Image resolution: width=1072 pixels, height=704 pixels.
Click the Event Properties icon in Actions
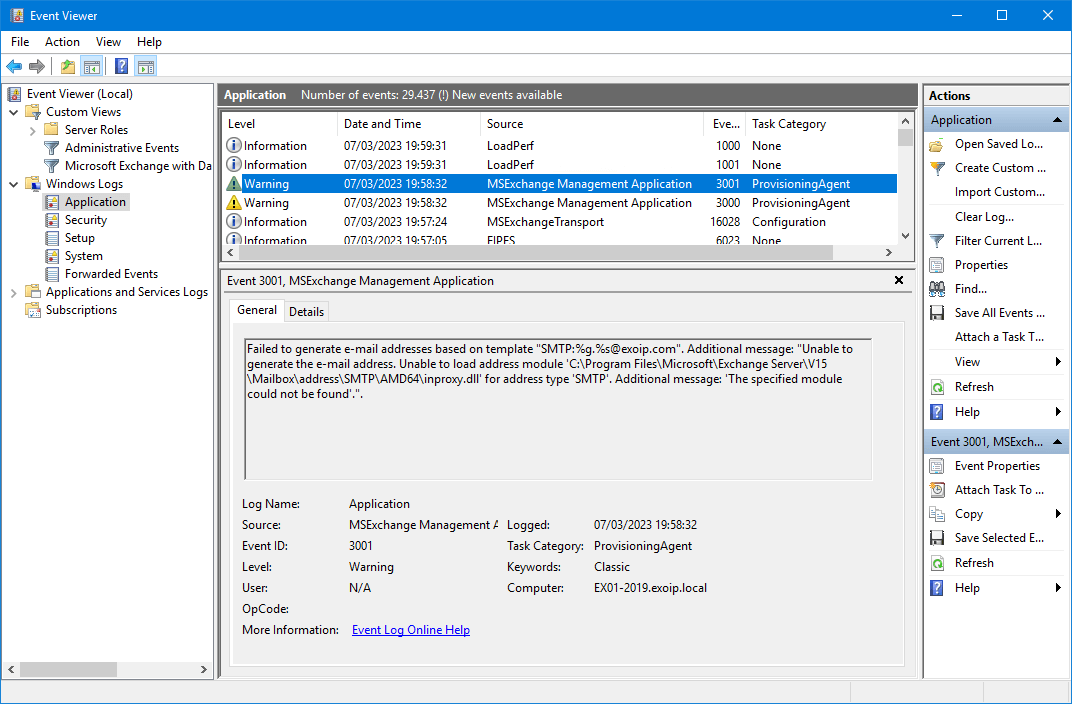937,466
